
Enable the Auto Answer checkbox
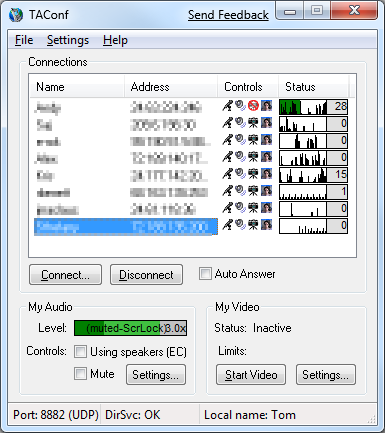pos(205,274)
